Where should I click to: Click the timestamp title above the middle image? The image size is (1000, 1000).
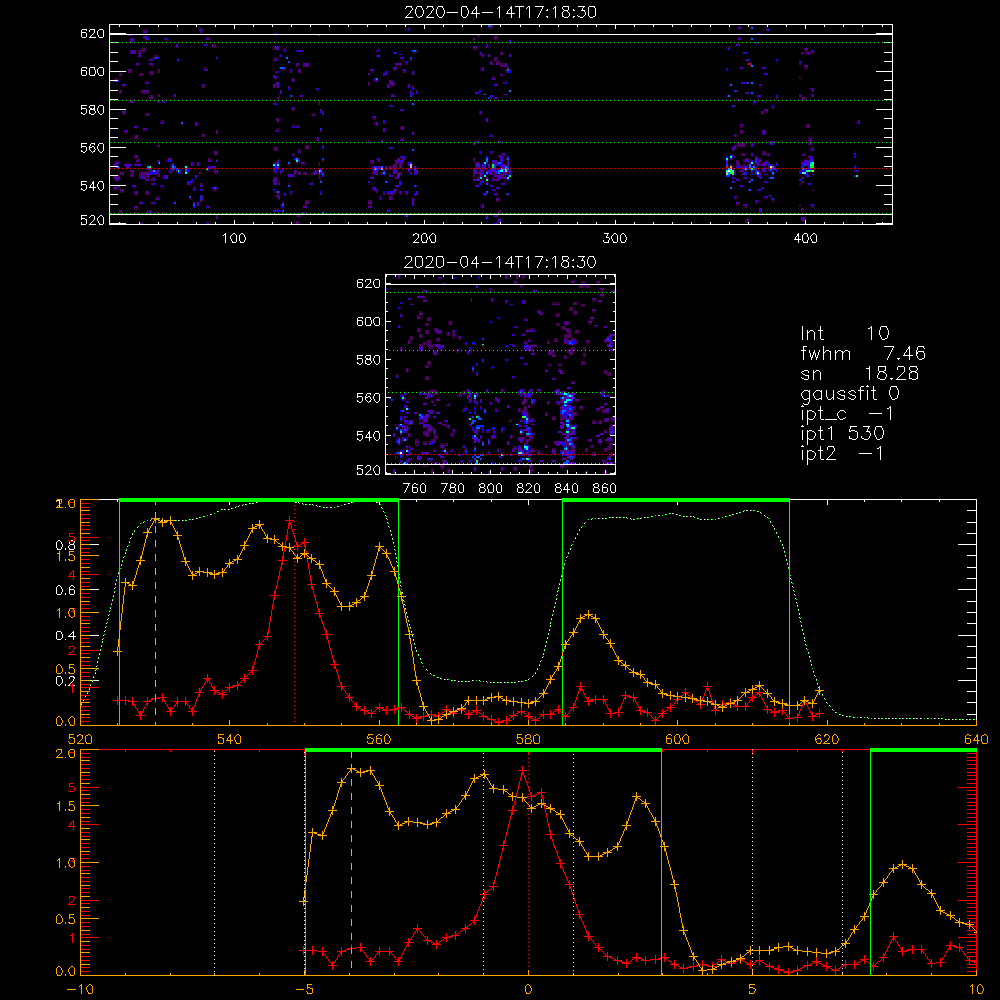(500, 262)
